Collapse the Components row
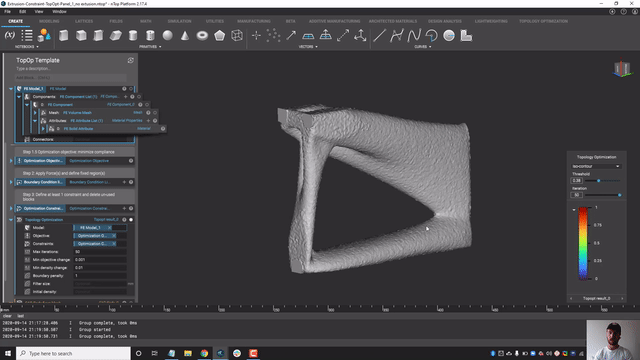Viewport: 640px width, 360px height. click(x=19, y=97)
